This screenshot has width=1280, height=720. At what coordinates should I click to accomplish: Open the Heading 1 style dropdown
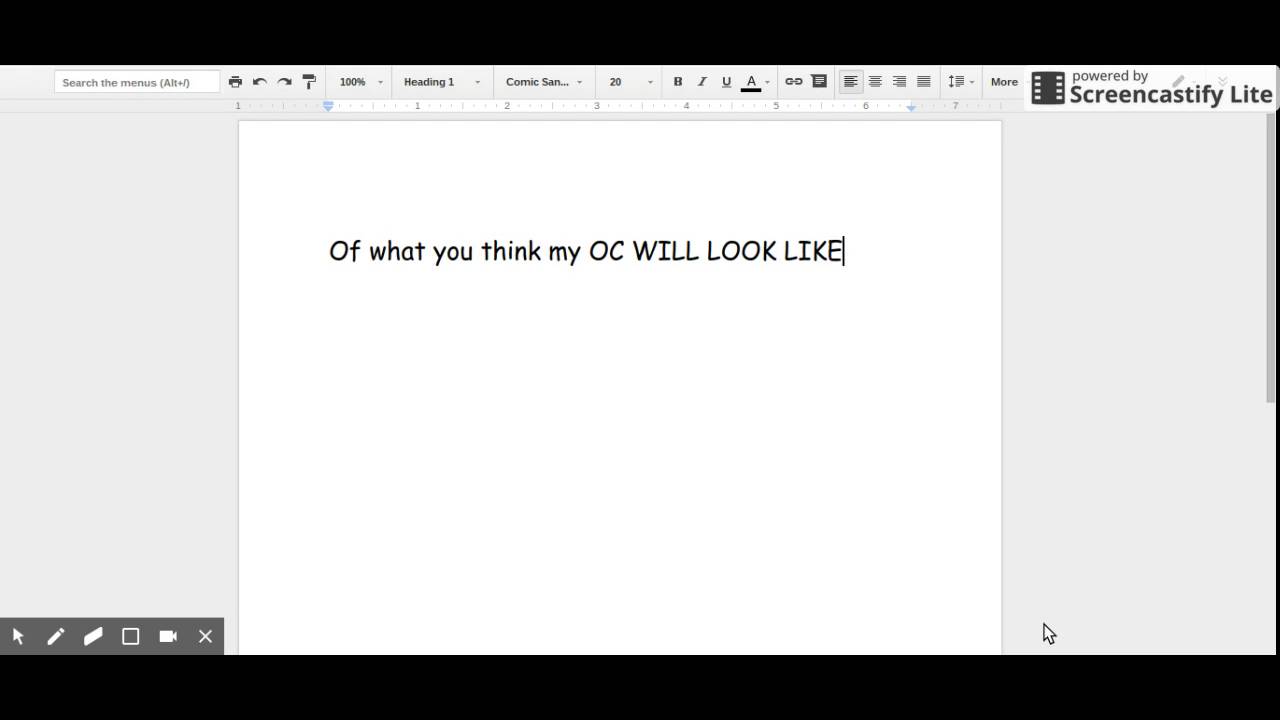(x=442, y=82)
